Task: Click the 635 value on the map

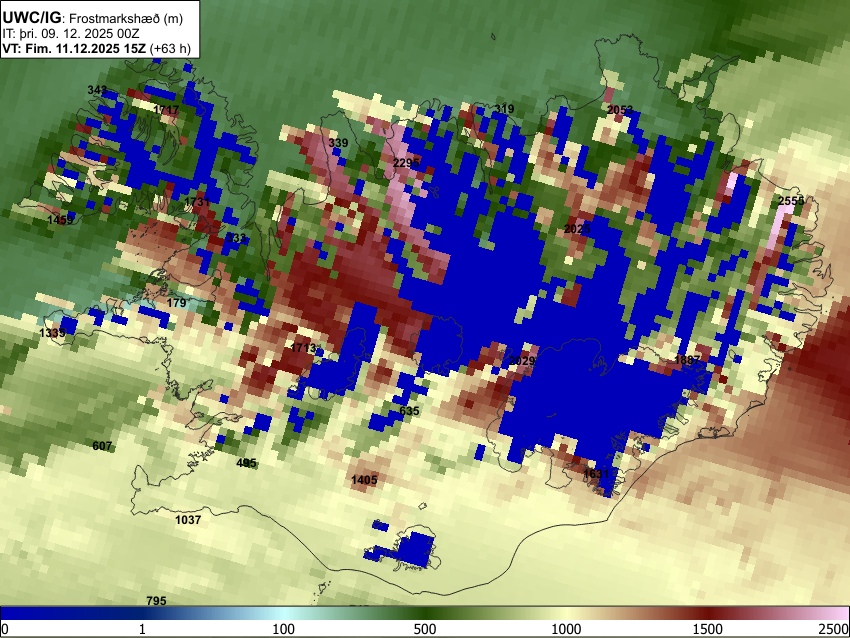Action: pos(409,411)
